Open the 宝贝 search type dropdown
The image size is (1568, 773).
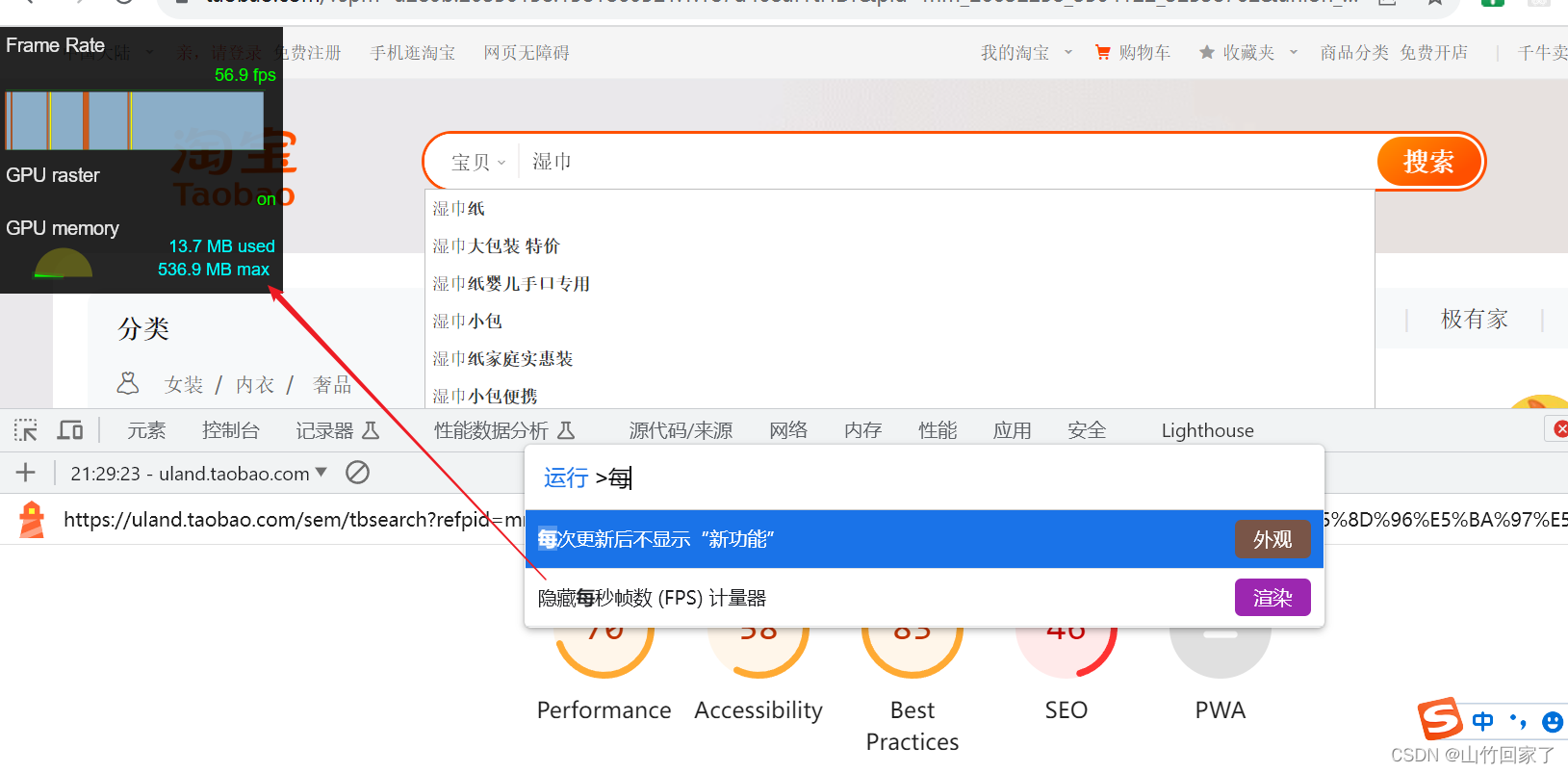click(x=478, y=162)
